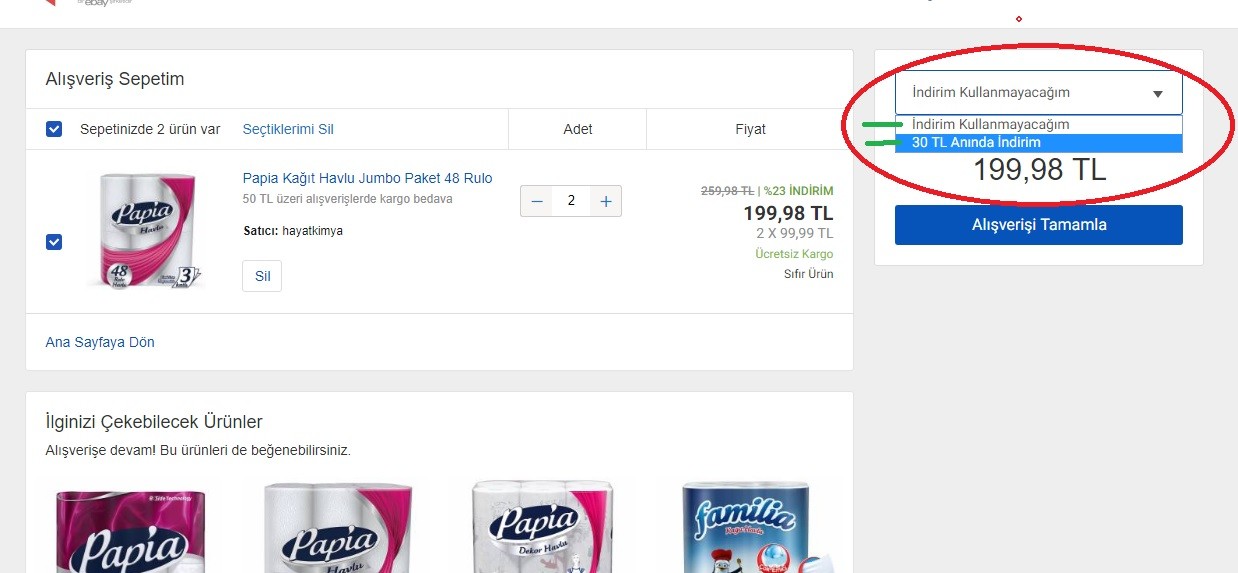Click the seller name "hayatkimya"
The height and width of the screenshot is (573, 1238).
point(311,231)
